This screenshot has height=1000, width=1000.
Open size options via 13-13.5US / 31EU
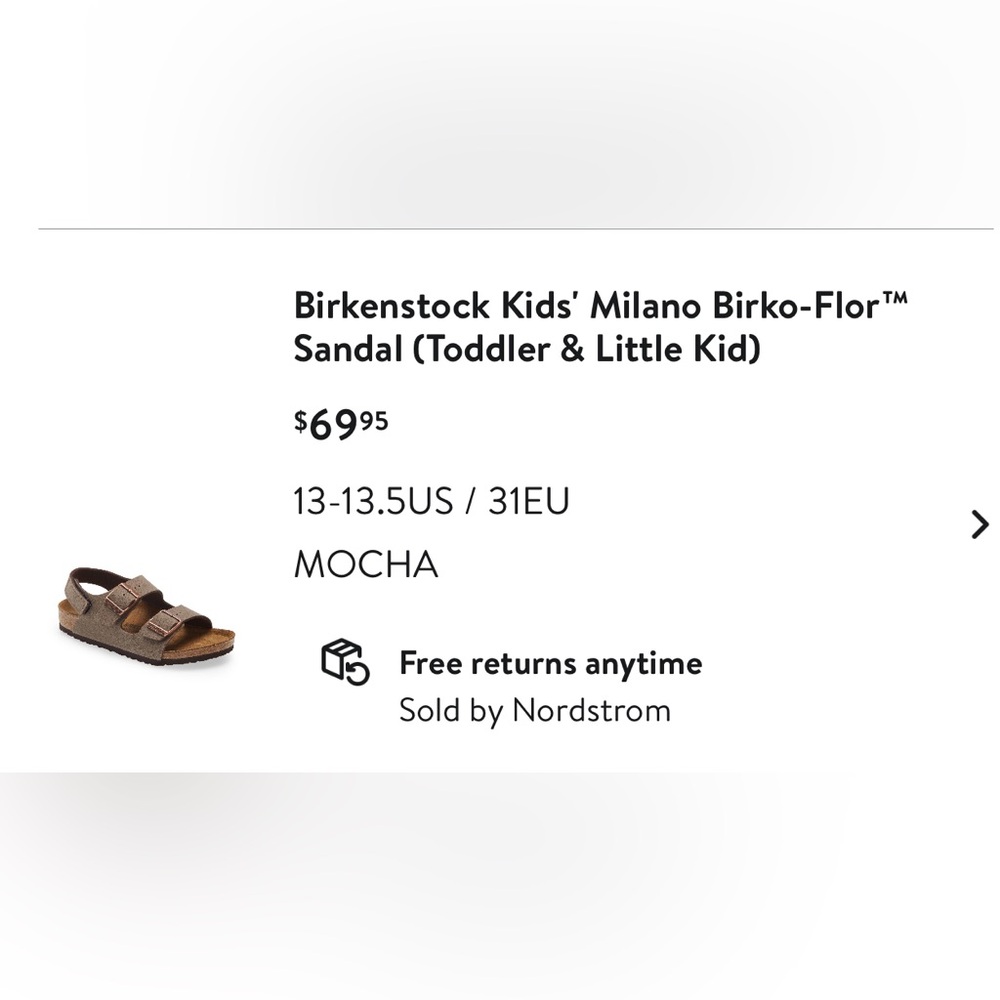432,502
